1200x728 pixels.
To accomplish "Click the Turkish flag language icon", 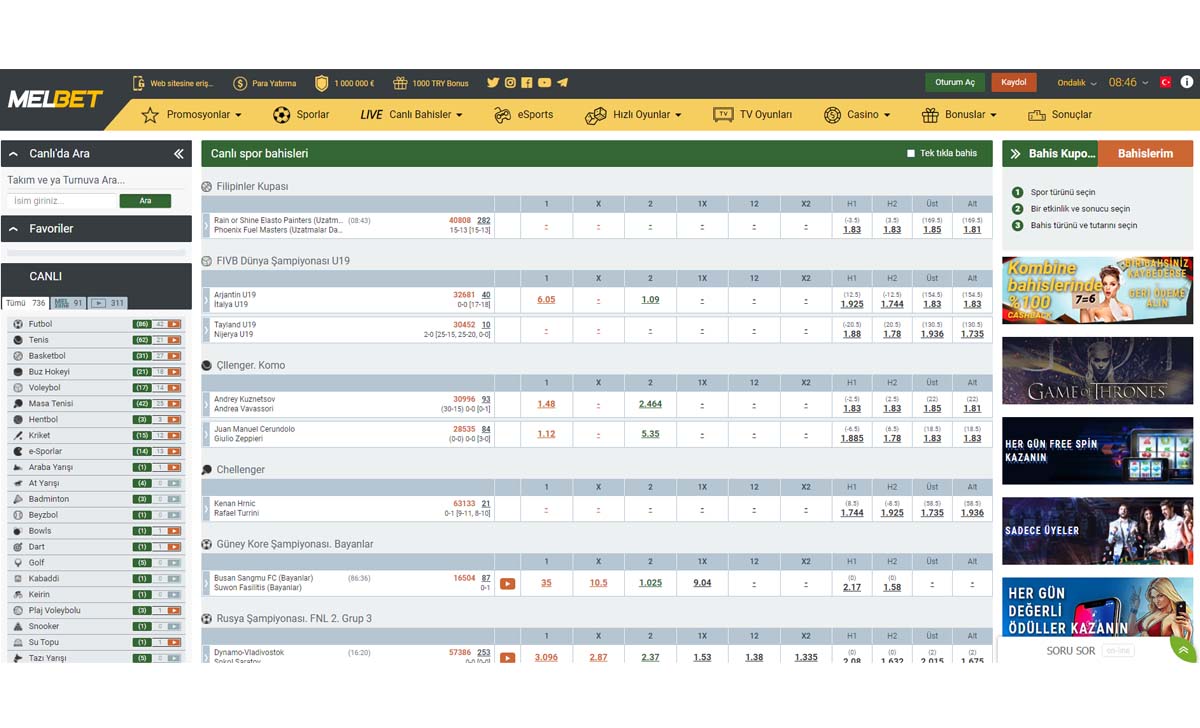I will pos(1165,82).
